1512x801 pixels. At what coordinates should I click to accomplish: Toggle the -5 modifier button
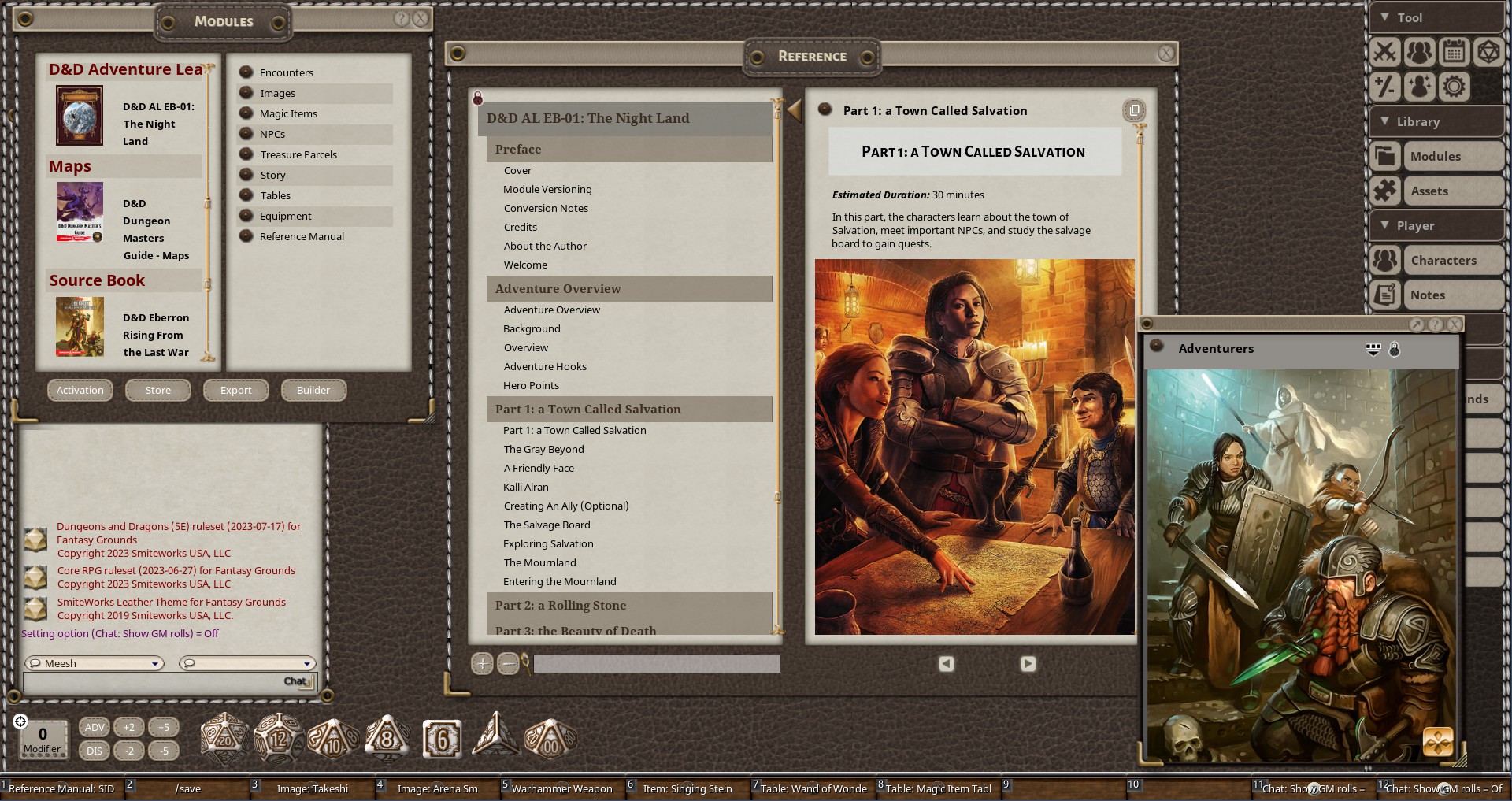tap(164, 751)
